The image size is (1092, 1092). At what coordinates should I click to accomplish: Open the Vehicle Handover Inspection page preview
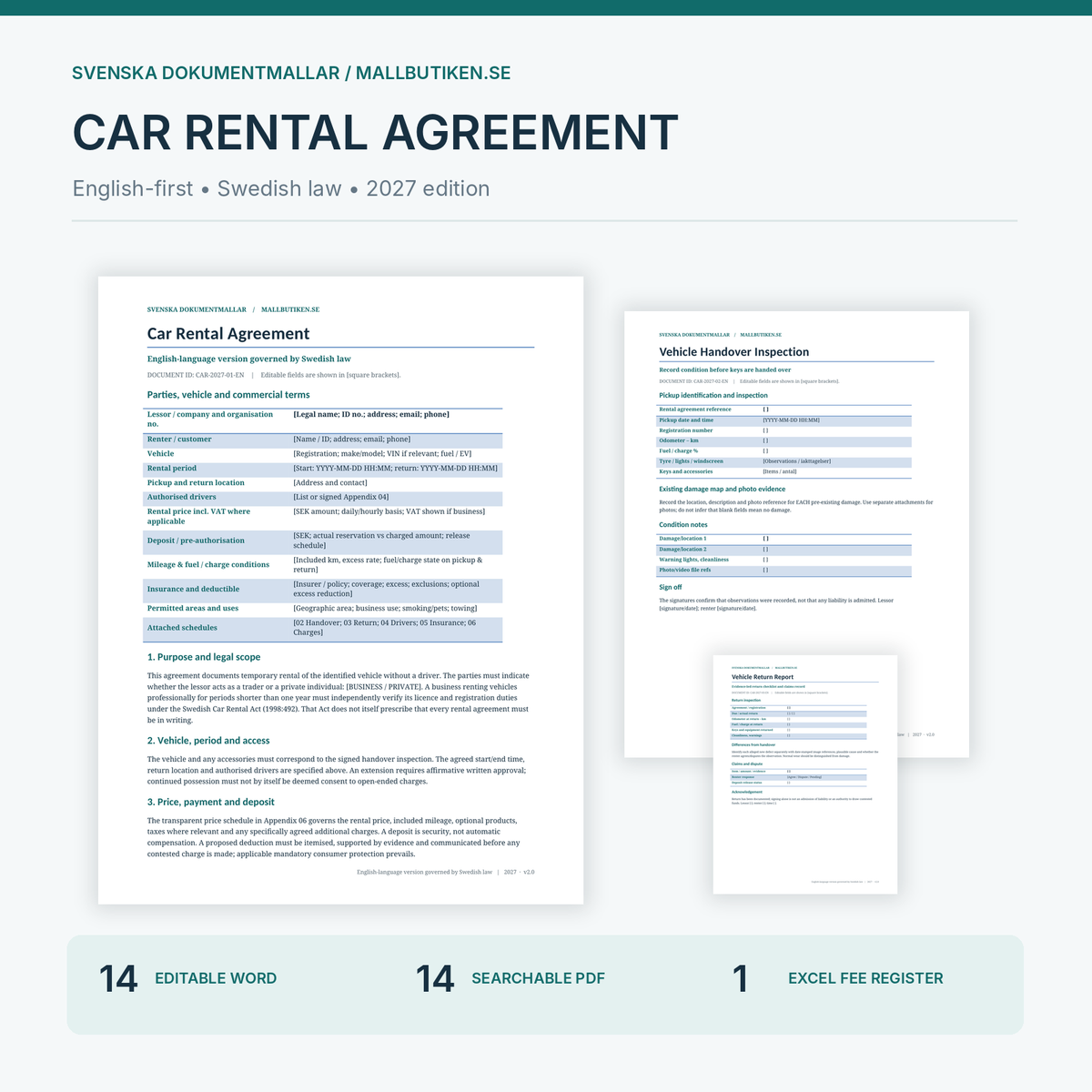point(796,534)
